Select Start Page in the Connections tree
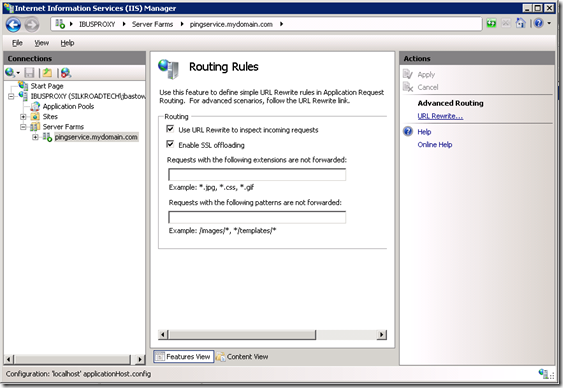Viewport: 563px width, 388px height. pos(47,86)
